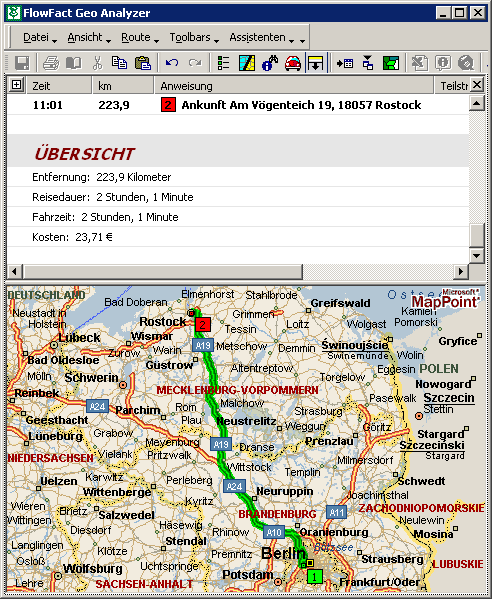Toggle the directions pane icon
492x599 pixels.
click(316, 63)
